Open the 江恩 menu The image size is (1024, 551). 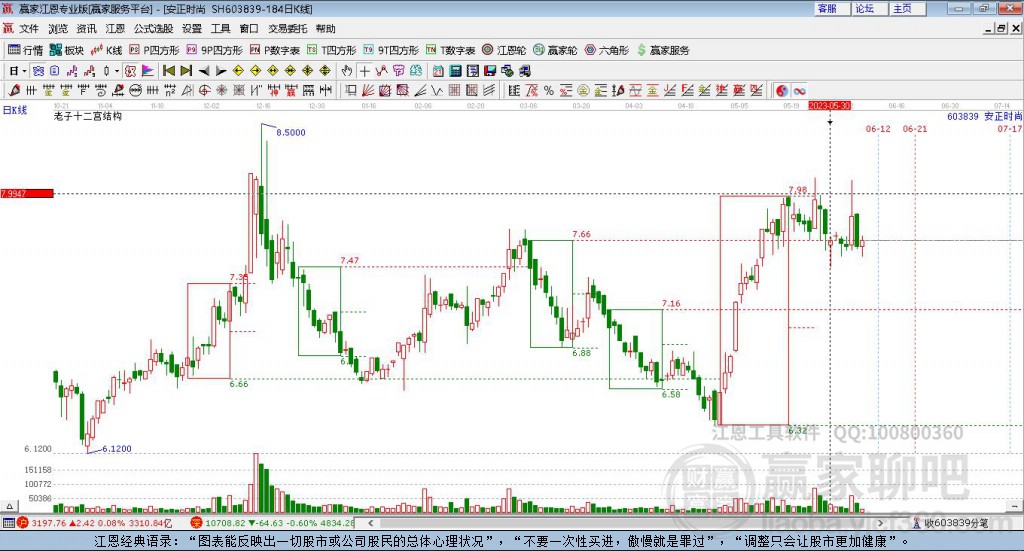(115, 29)
